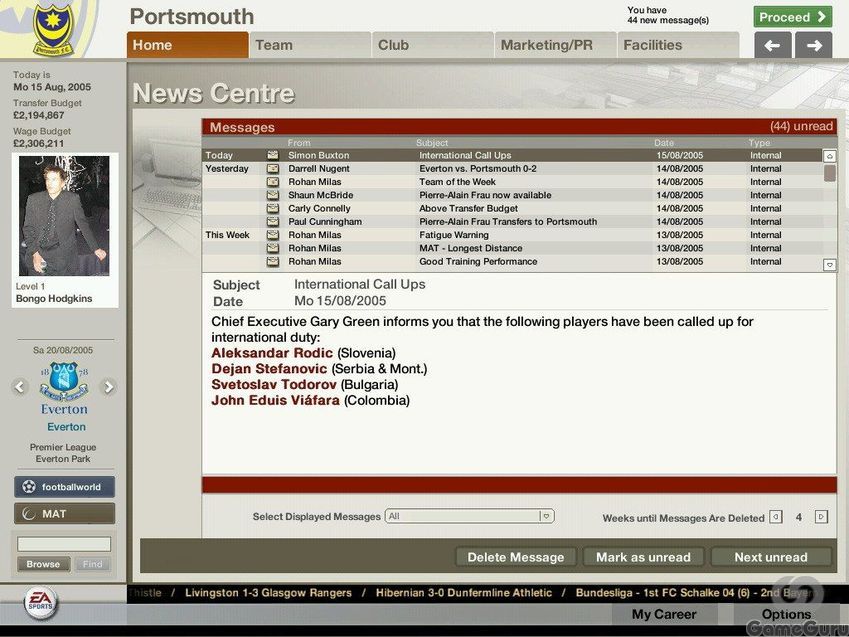Go back with the left arrow button
Viewport: 849px width, 637px height.
coord(773,46)
